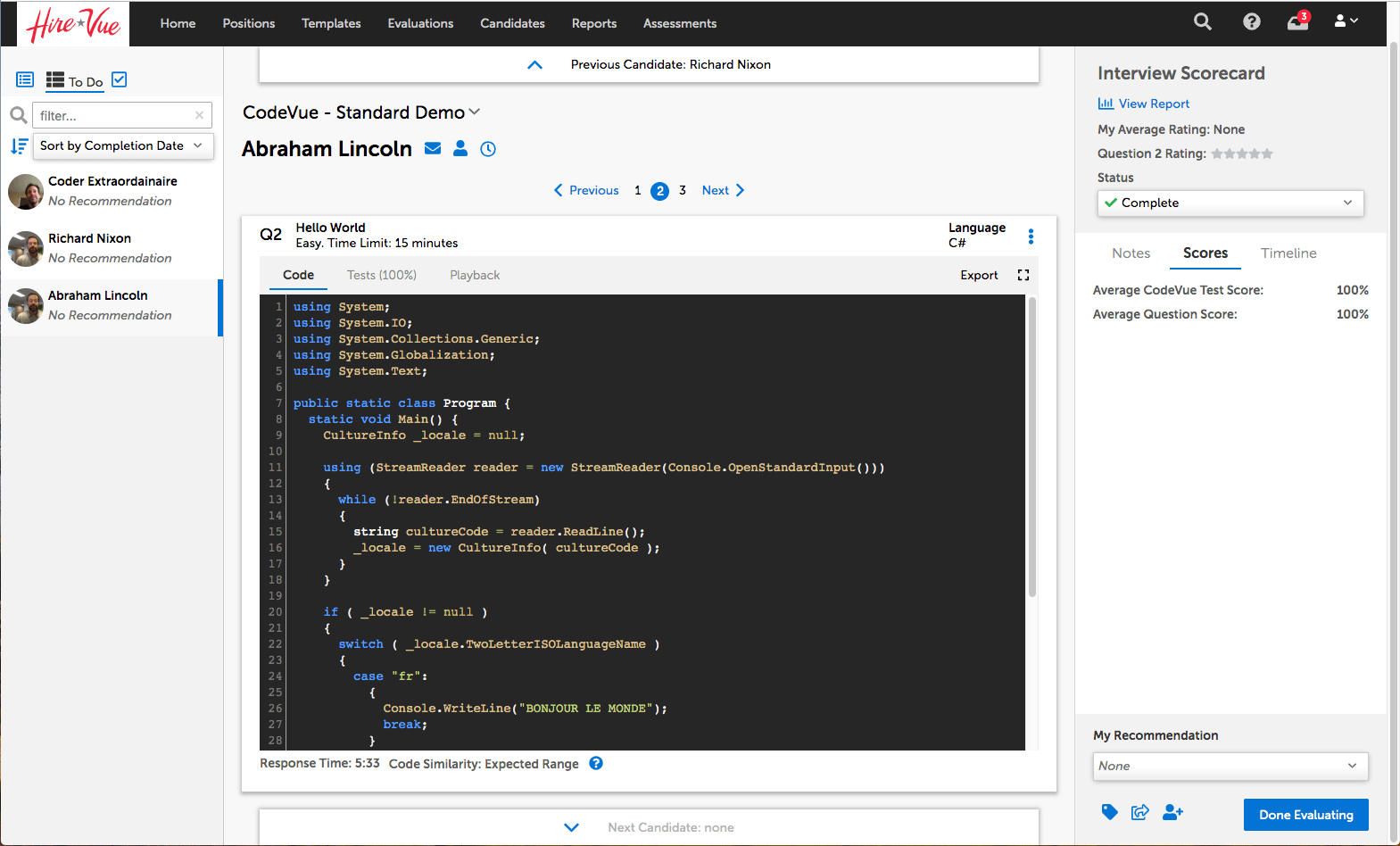Switch to the Notes tab
This screenshot has height=846, width=1400.
1131,253
